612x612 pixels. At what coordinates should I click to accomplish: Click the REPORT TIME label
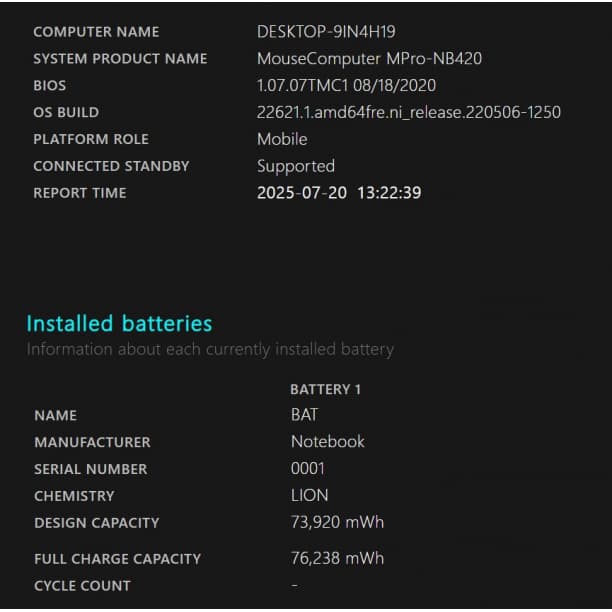coord(80,193)
